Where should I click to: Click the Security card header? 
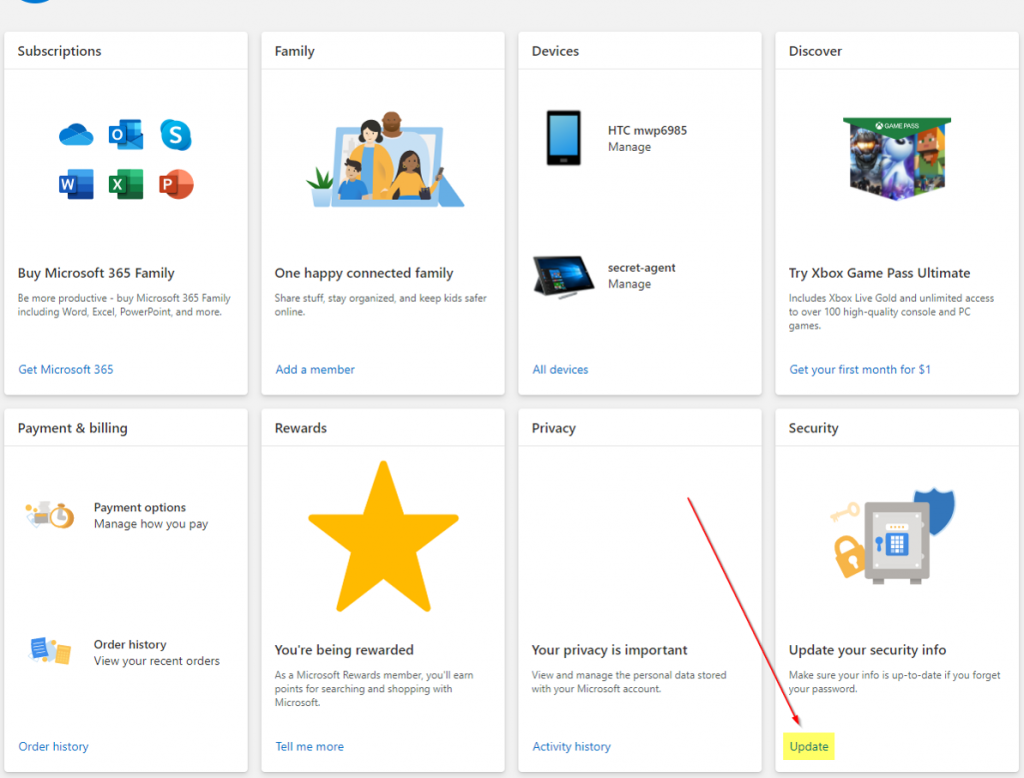pos(813,429)
